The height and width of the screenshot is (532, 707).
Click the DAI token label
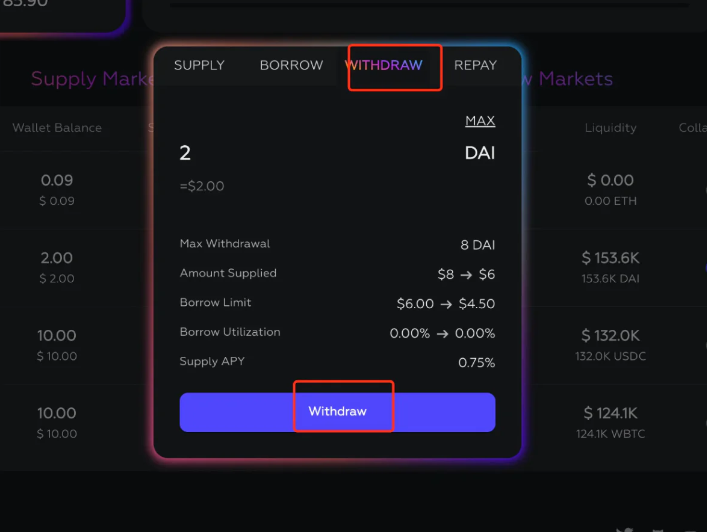(x=480, y=153)
